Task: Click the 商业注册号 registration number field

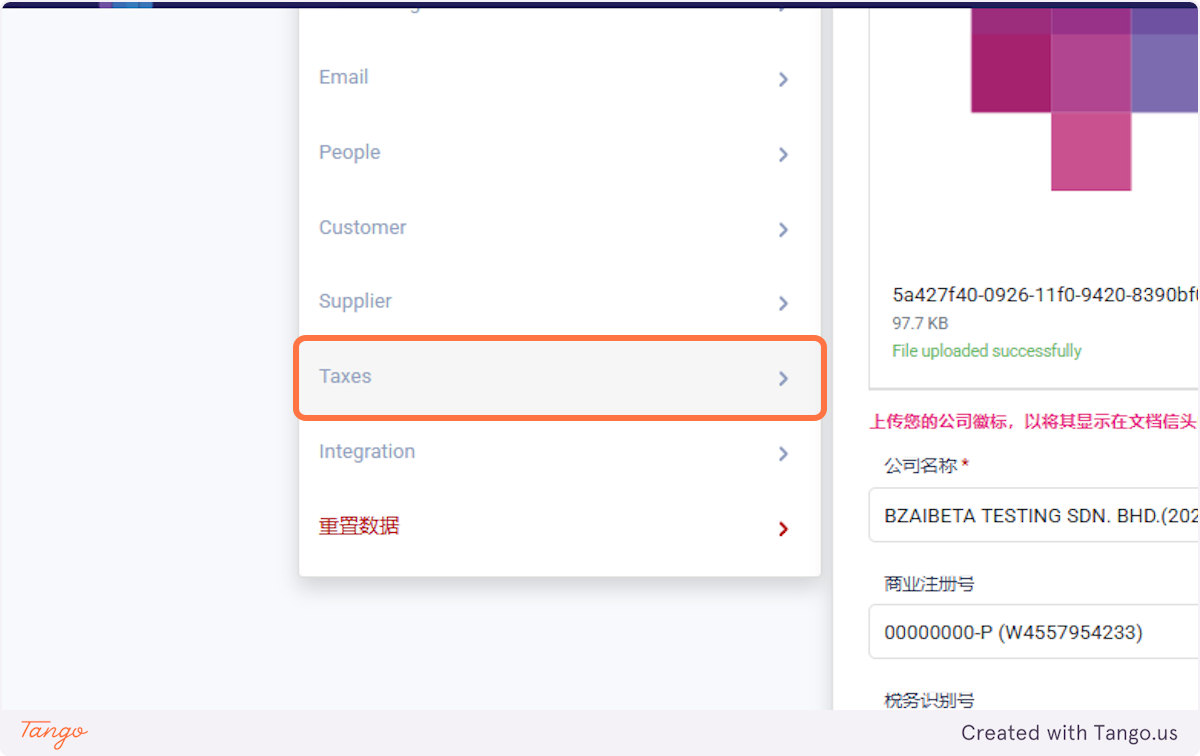Action: click(x=1034, y=632)
